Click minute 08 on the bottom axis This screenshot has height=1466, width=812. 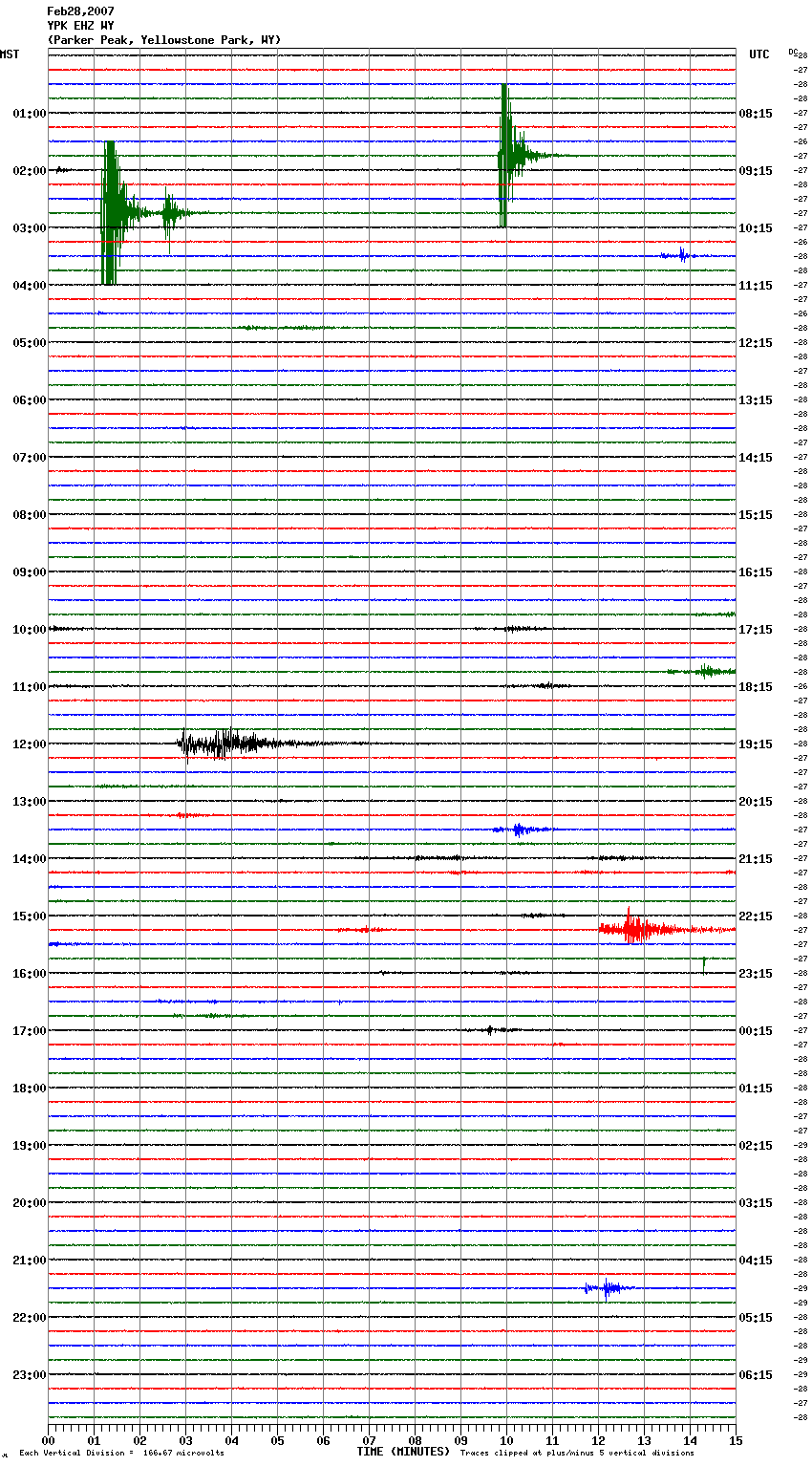pyautogui.click(x=415, y=1440)
